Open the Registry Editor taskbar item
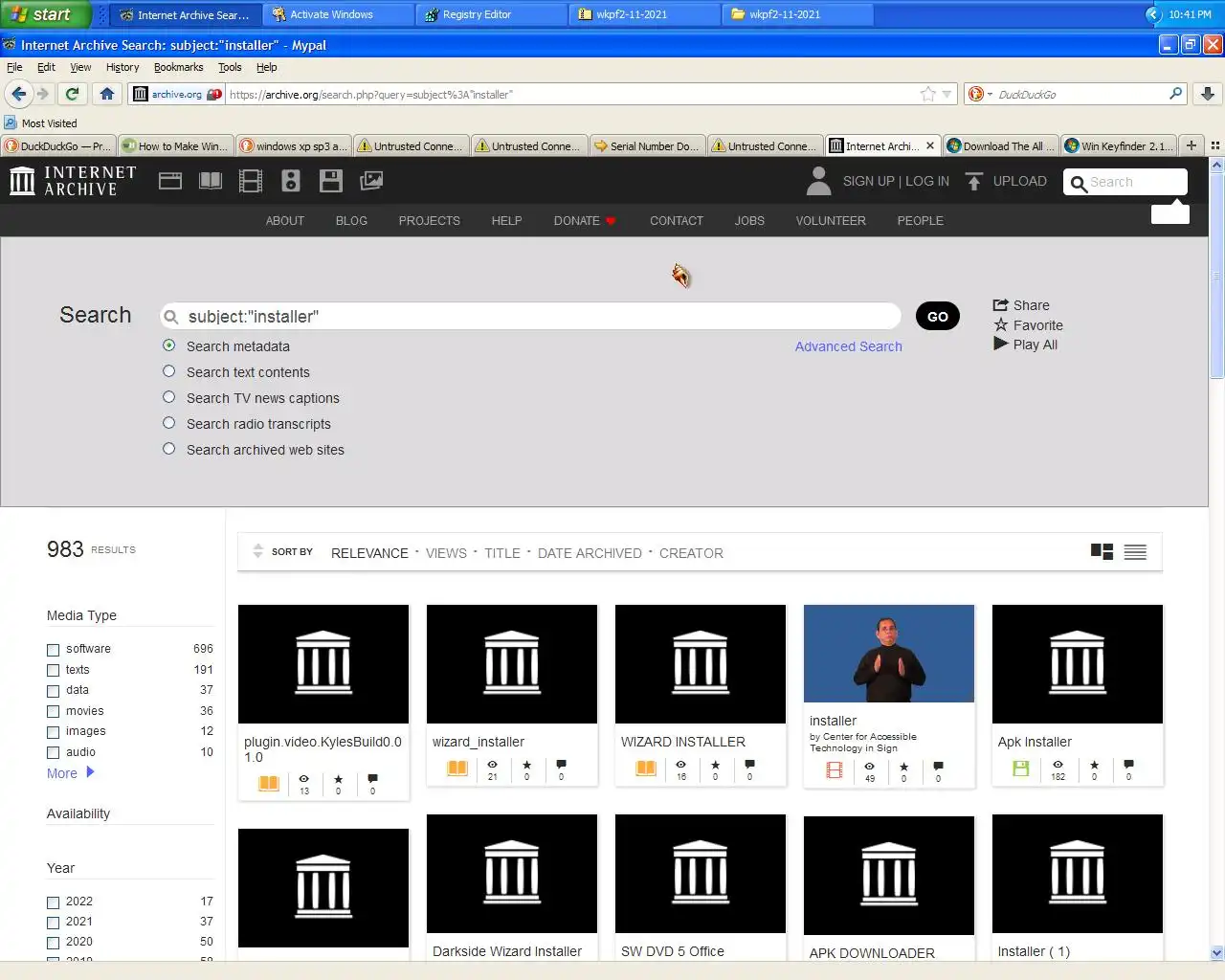The image size is (1225, 980). coord(491,14)
